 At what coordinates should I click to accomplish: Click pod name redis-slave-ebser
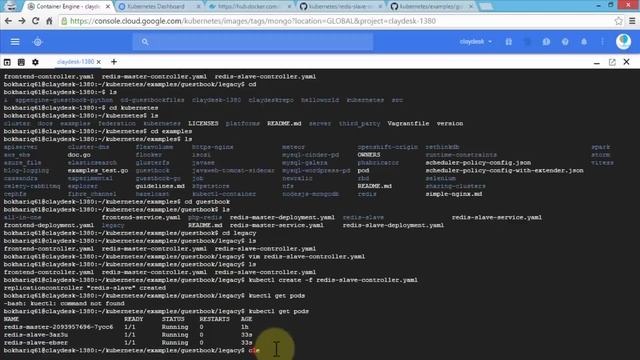[x=36, y=342]
